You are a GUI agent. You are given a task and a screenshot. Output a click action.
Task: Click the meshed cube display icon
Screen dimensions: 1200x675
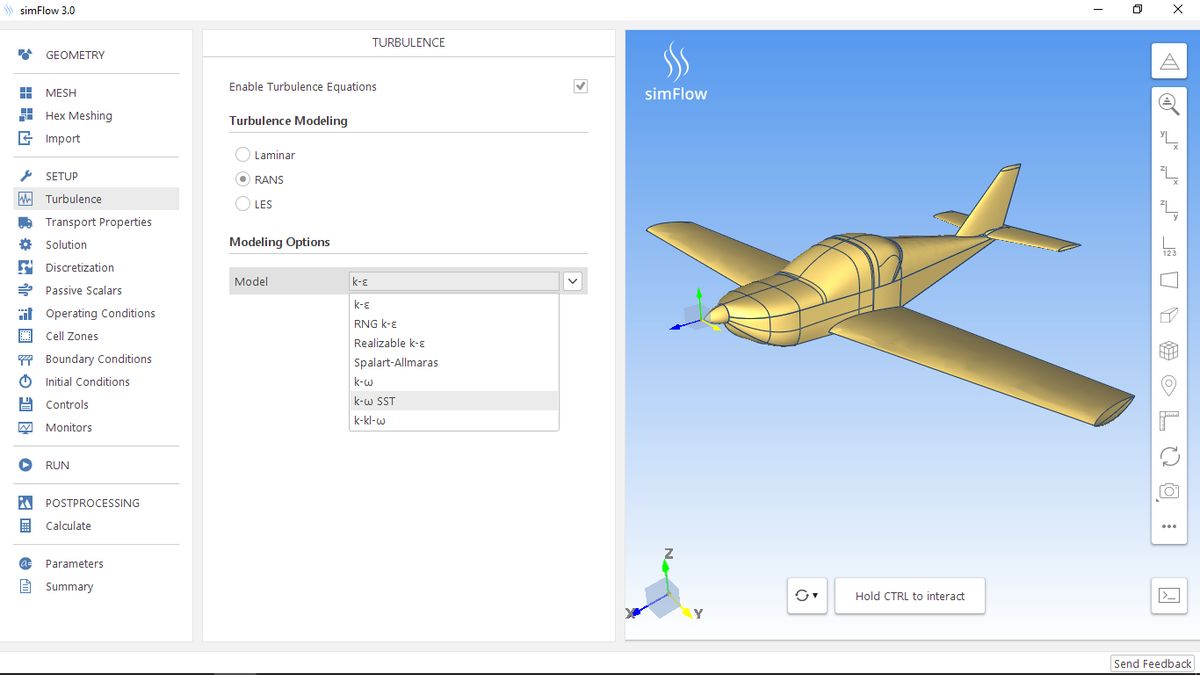click(x=1168, y=351)
